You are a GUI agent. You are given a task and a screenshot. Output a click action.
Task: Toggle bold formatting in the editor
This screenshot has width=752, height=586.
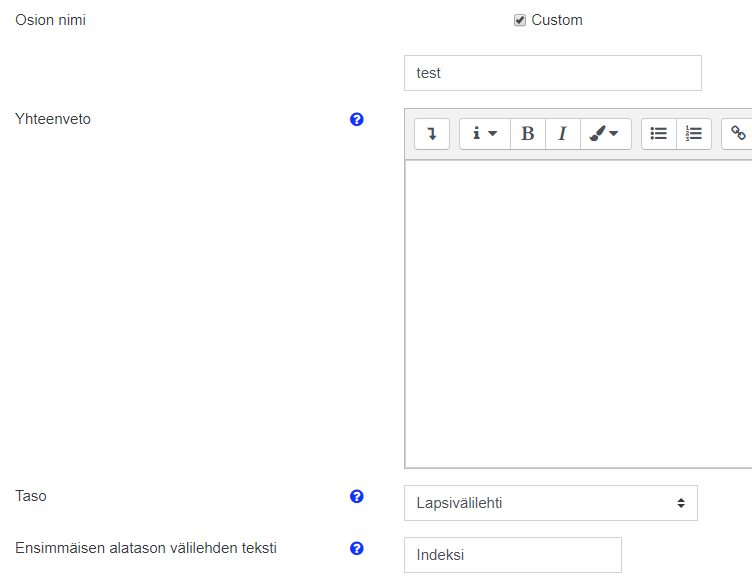[528, 134]
